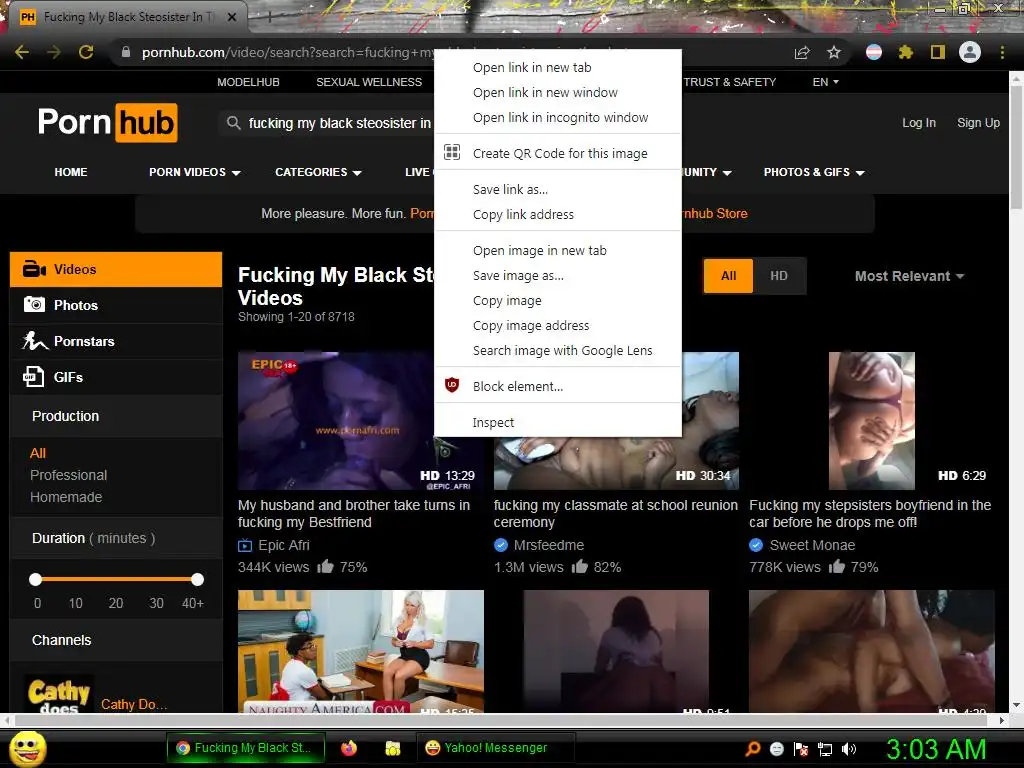Select Copy image from context menu
Image resolution: width=1024 pixels, height=768 pixels.
558,300
